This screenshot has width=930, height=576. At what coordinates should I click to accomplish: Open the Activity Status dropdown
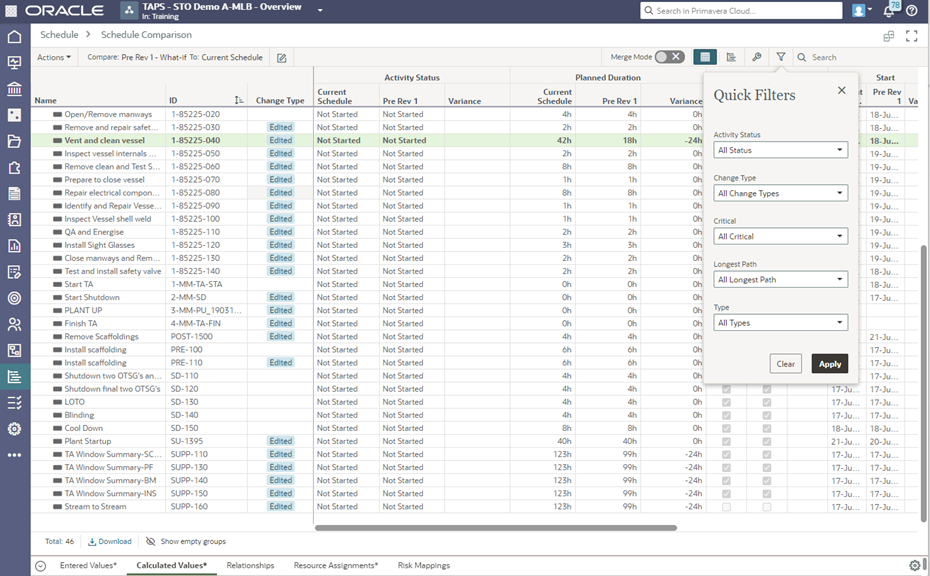click(781, 151)
